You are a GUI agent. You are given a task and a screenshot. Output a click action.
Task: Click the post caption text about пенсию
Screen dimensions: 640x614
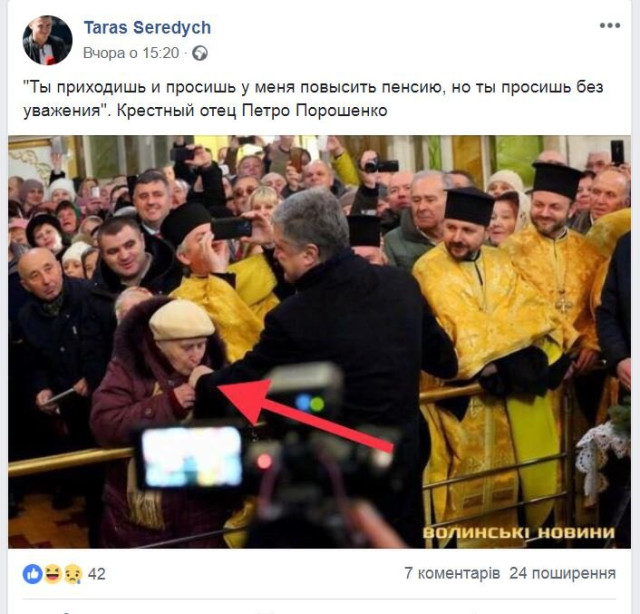click(313, 98)
